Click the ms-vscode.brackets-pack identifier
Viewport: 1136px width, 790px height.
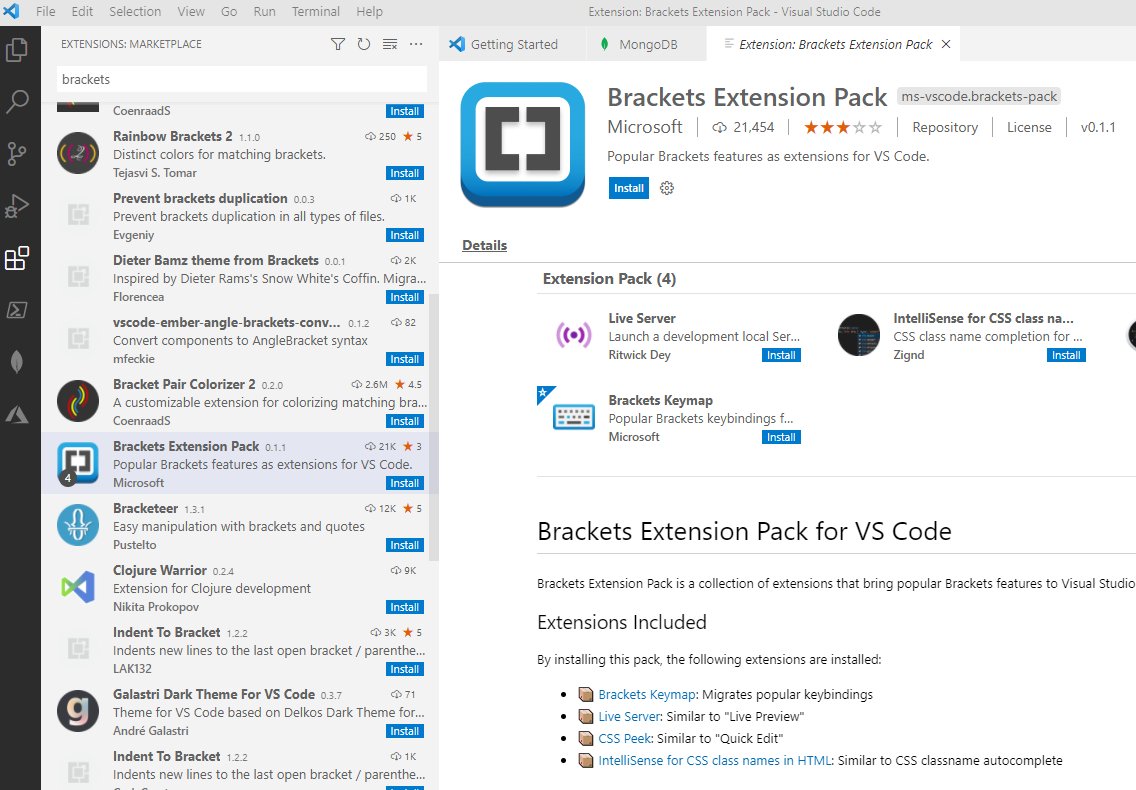(x=979, y=96)
